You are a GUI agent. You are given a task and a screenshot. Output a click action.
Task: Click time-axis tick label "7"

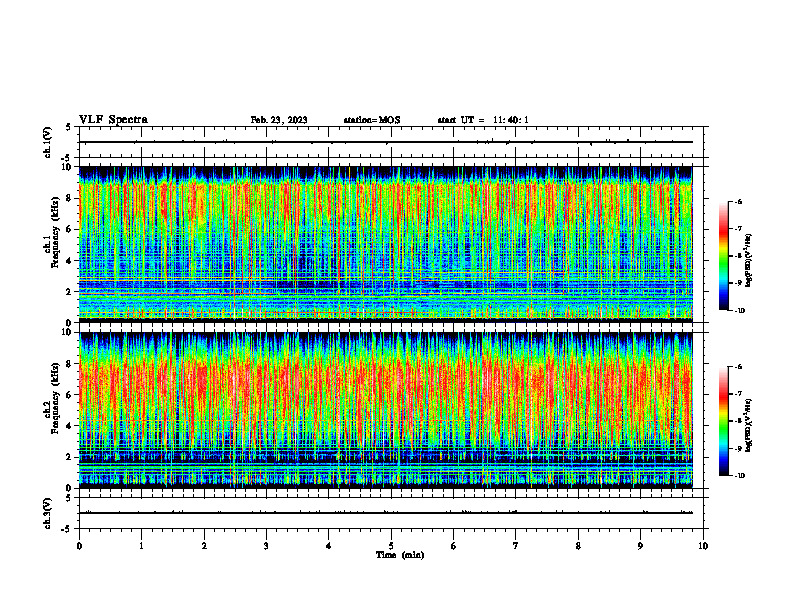tap(516, 546)
